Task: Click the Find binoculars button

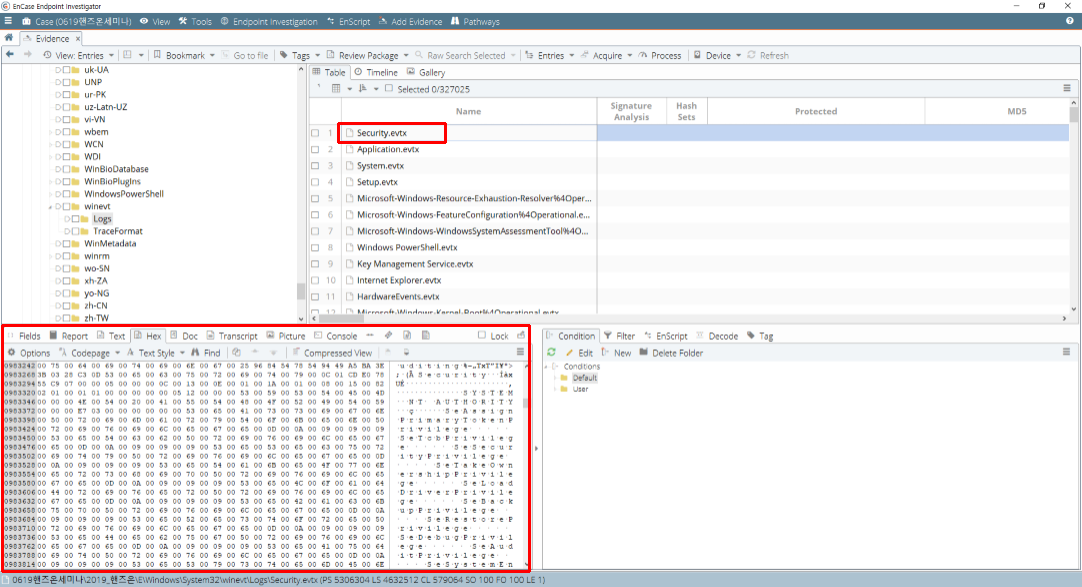Action: click(x=206, y=352)
